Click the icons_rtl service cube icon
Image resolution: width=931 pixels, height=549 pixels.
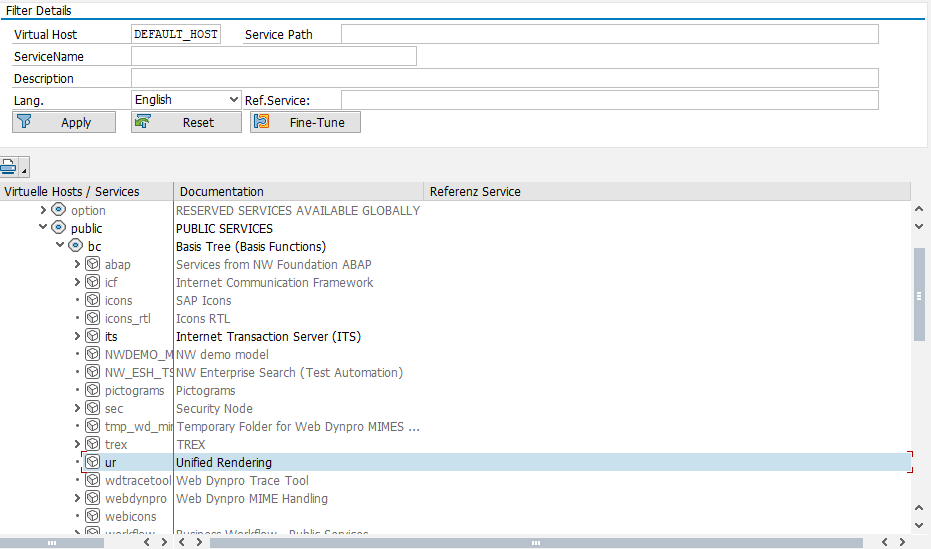[93, 318]
